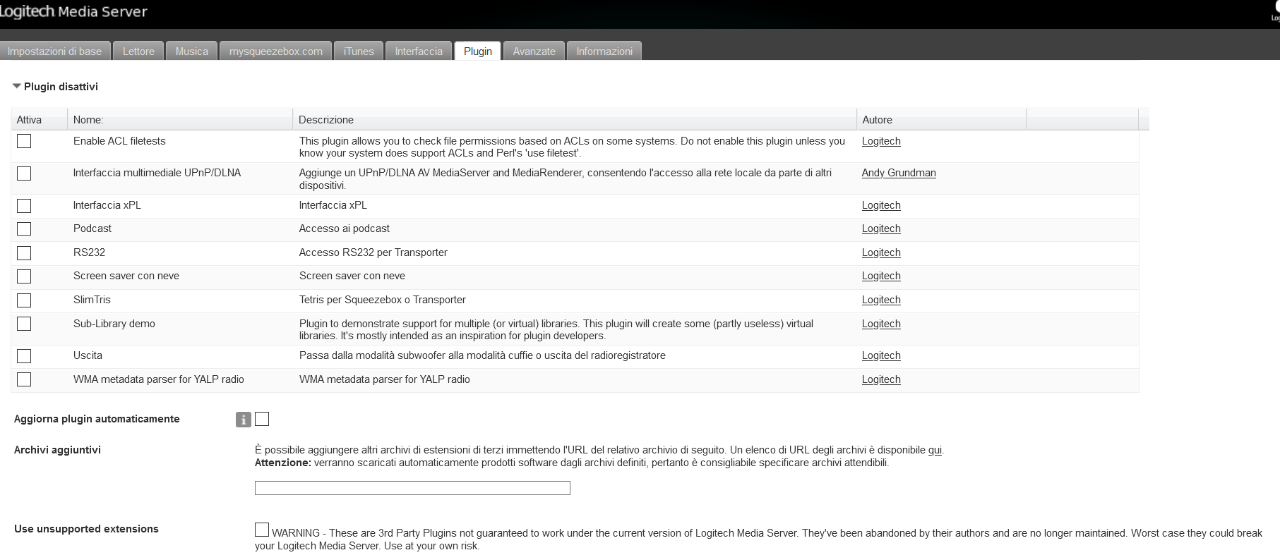Image resolution: width=1280 pixels, height=555 pixels.
Task: Select the Plugin tab
Action: click(x=477, y=51)
